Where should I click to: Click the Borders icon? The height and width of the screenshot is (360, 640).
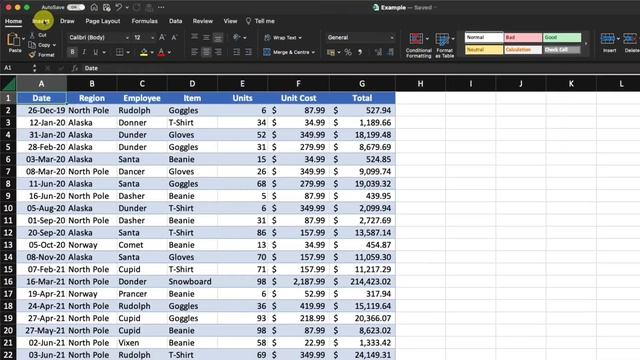119,52
